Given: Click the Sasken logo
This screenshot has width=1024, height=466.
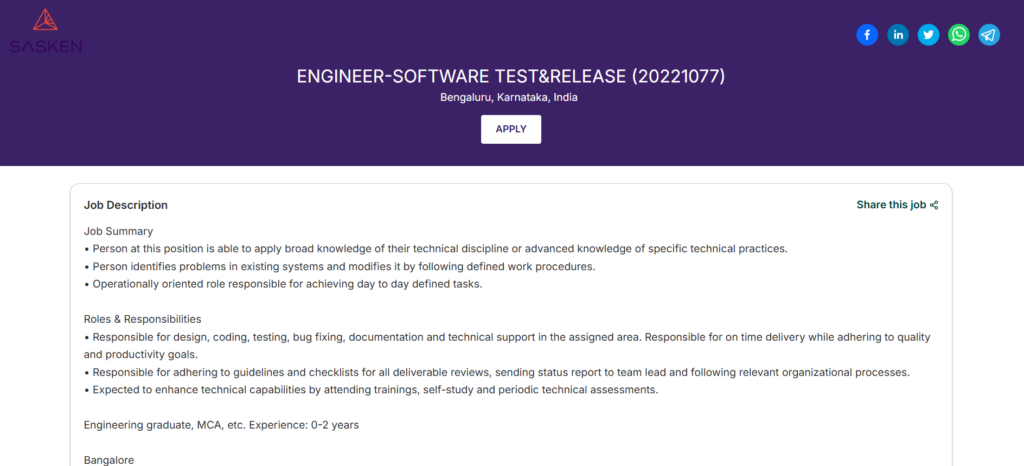Looking at the screenshot, I should [45, 31].
